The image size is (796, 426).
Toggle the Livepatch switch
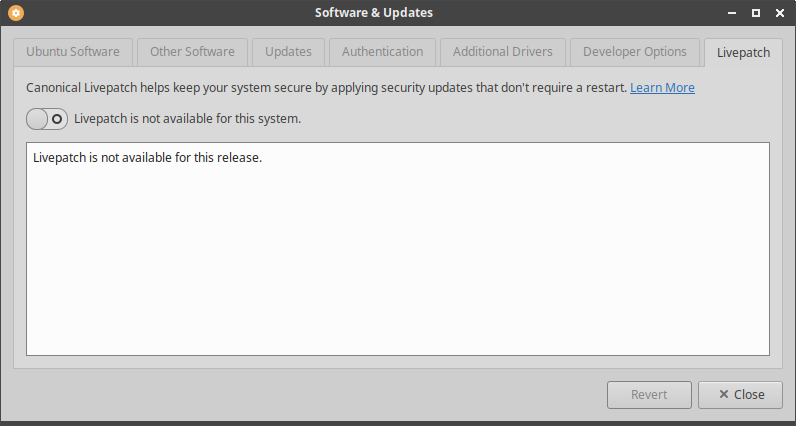(x=47, y=119)
